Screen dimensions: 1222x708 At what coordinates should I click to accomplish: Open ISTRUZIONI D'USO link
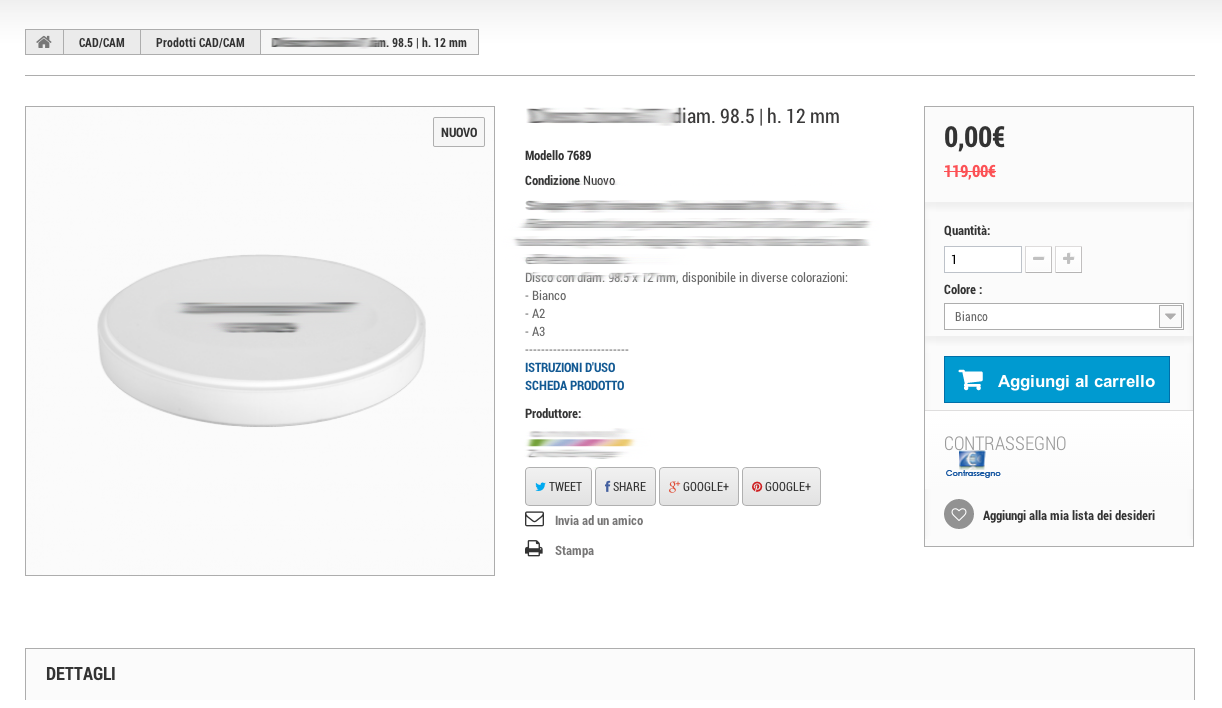click(x=570, y=368)
